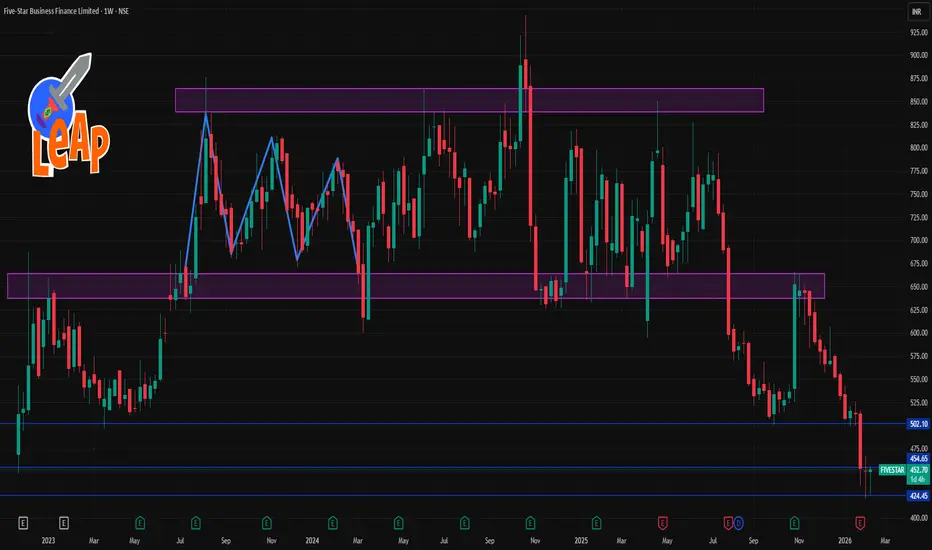Click the candle countdown timer under 452.70
Image resolution: width=932 pixels, height=550 pixels.
(918, 479)
